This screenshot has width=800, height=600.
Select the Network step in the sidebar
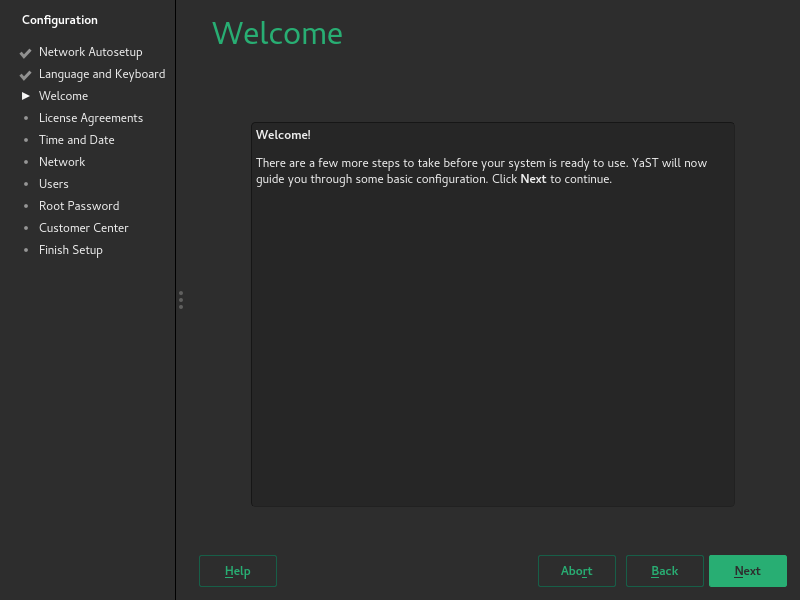pyautogui.click(x=62, y=162)
